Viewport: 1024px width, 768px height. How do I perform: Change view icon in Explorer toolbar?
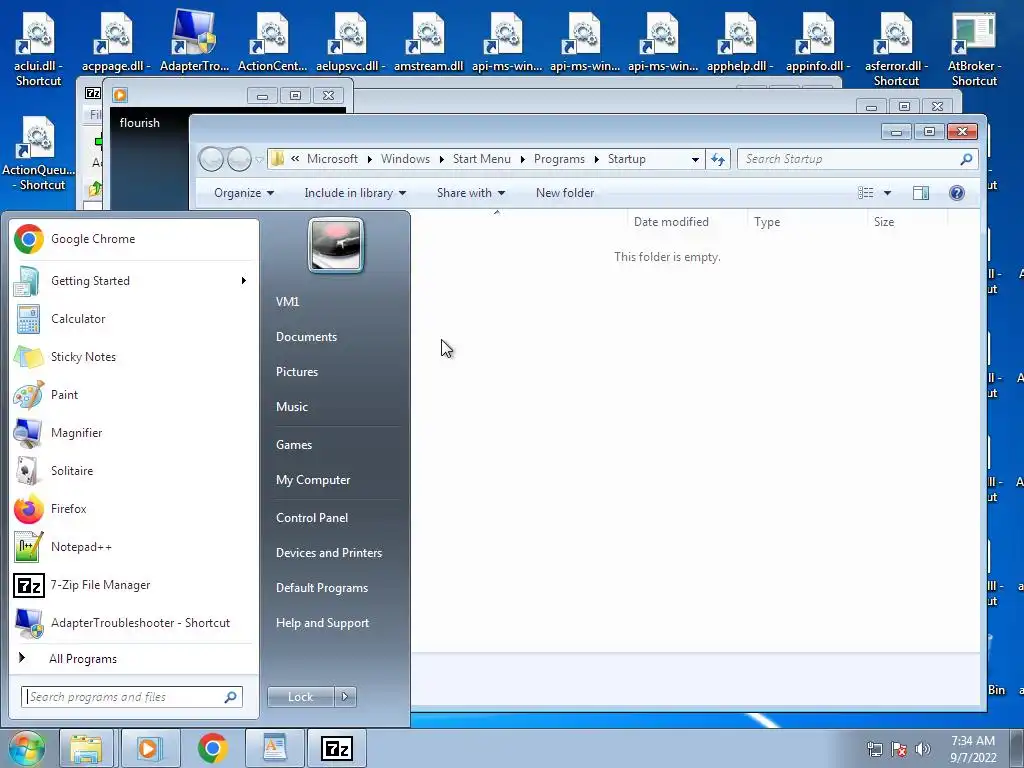[x=865, y=193]
